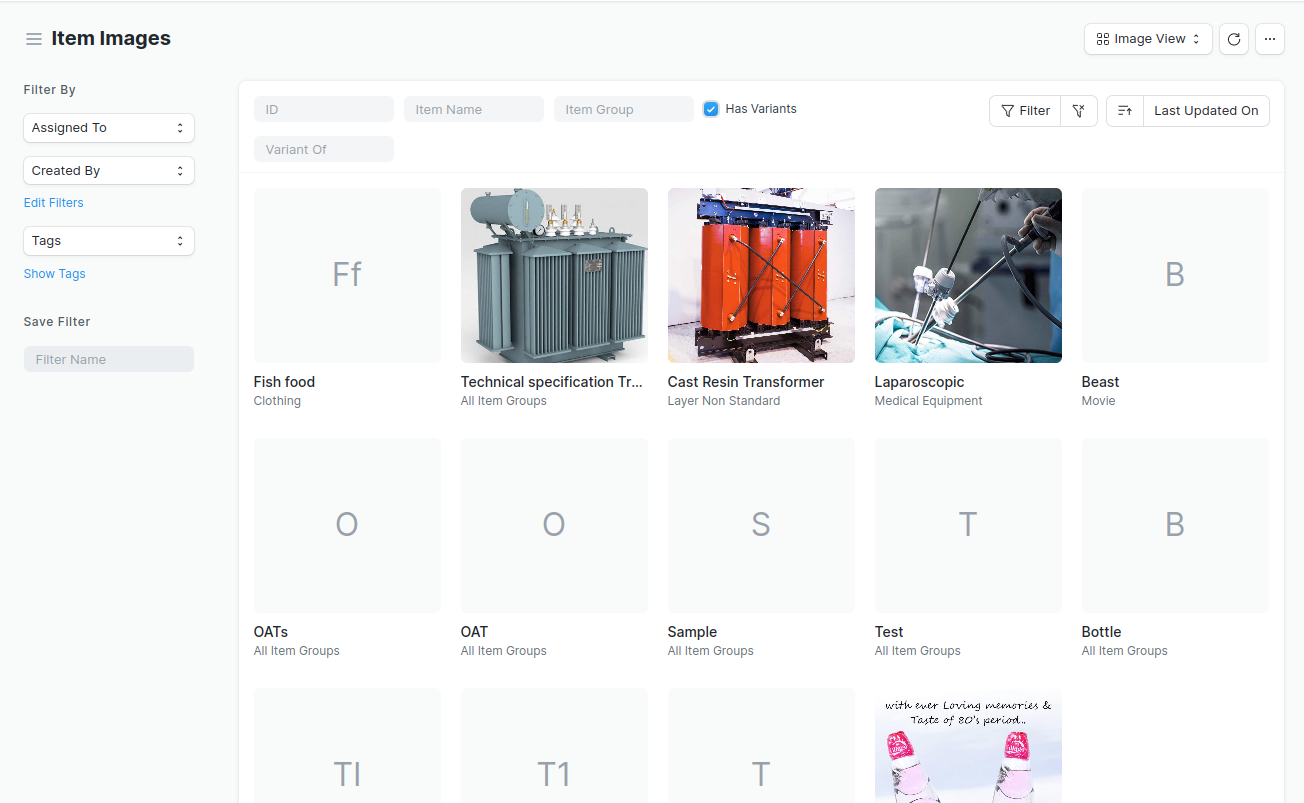Image resolution: width=1304 pixels, height=803 pixels.
Task: Click the Filter Name save field
Action: point(109,359)
